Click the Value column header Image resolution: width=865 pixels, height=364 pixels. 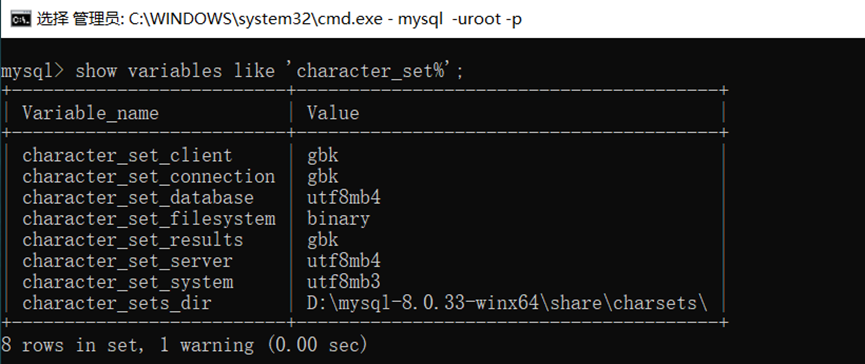[x=333, y=113]
